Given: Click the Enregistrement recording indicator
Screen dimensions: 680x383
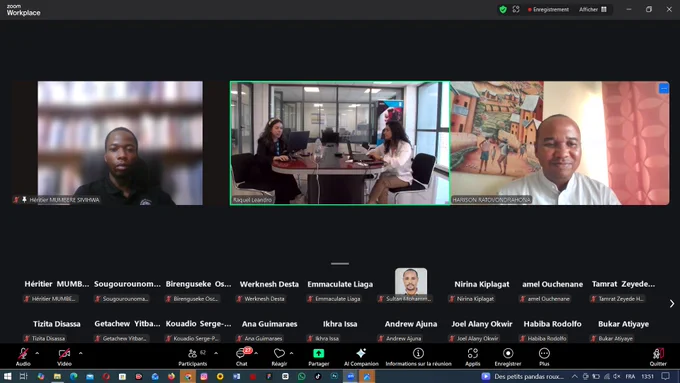Looking at the screenshot, I should pyautogui.click(x=548, y=10).
